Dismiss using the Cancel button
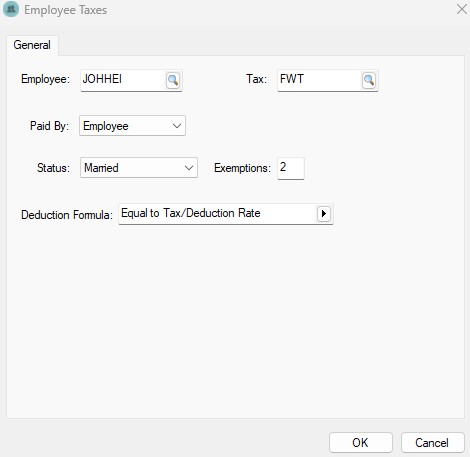 point(432,442)
